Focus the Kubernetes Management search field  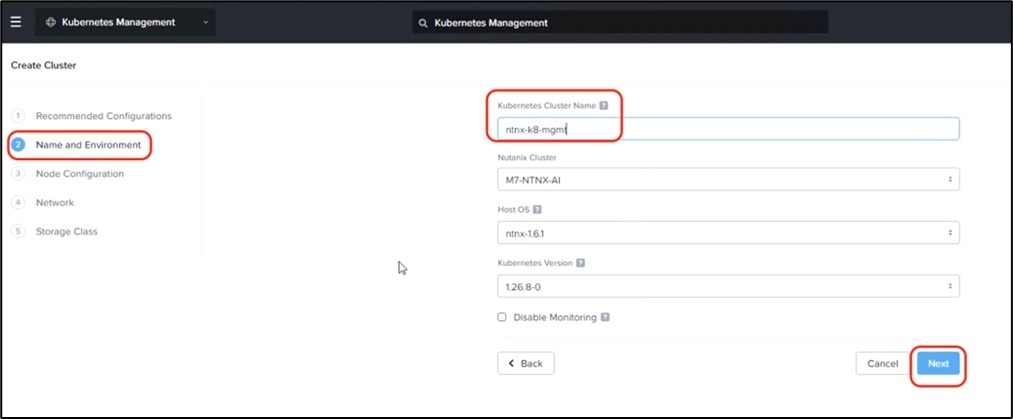point(620,23)
